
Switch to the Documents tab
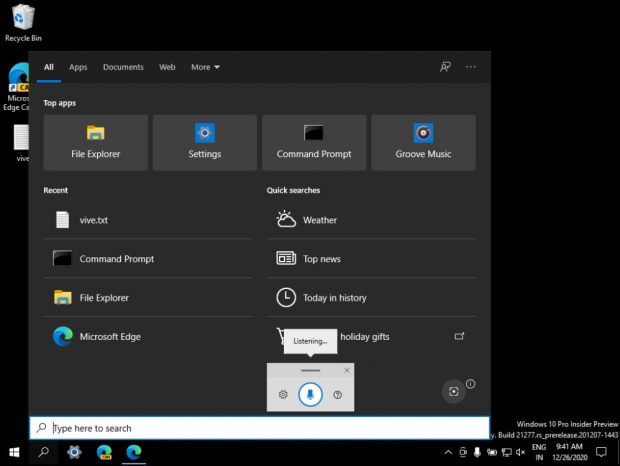[x=123, y=67]
